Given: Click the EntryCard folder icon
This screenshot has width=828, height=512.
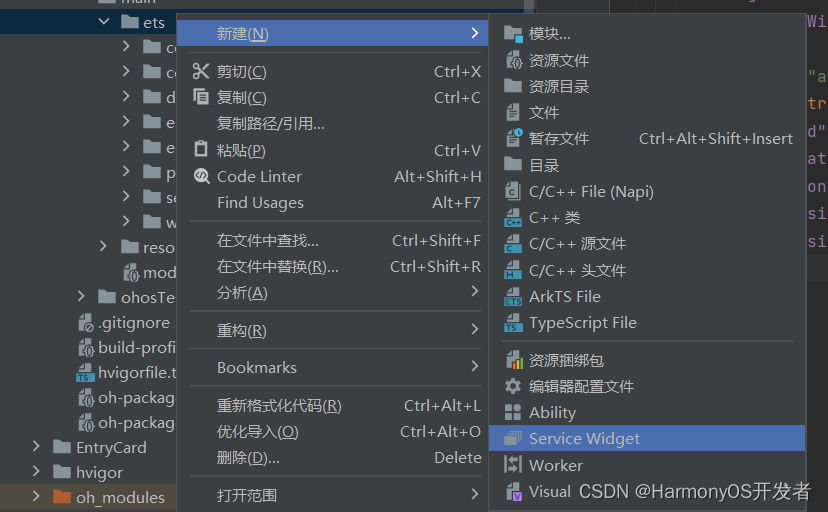Looking at the screenshot, I should [x=62, y=447].
